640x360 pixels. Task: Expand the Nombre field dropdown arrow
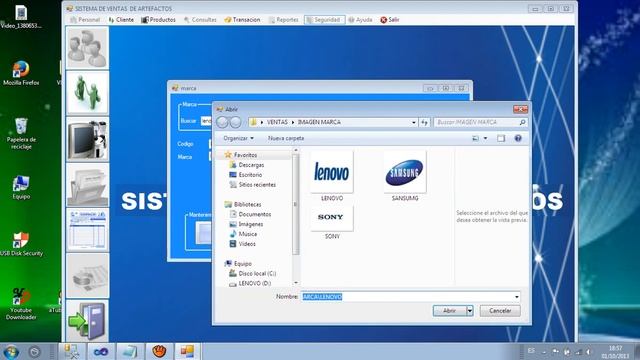click(517, 297)
